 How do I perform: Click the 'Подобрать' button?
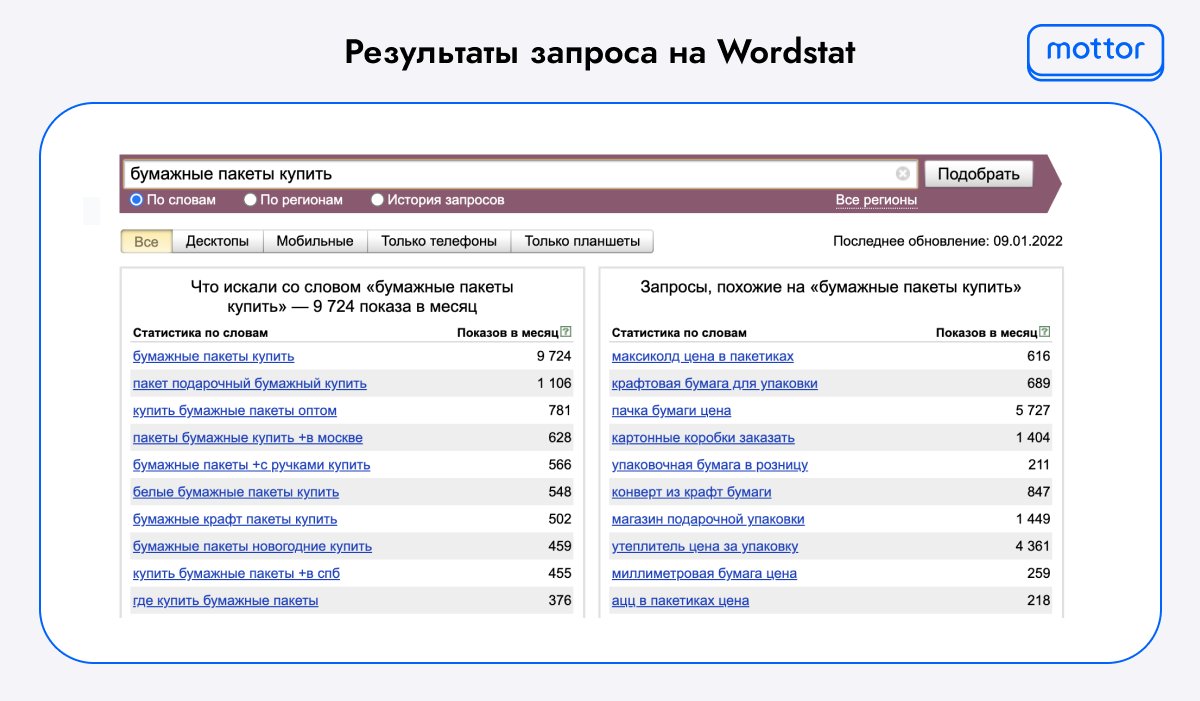pyautogui.click(x=978, y=174)
